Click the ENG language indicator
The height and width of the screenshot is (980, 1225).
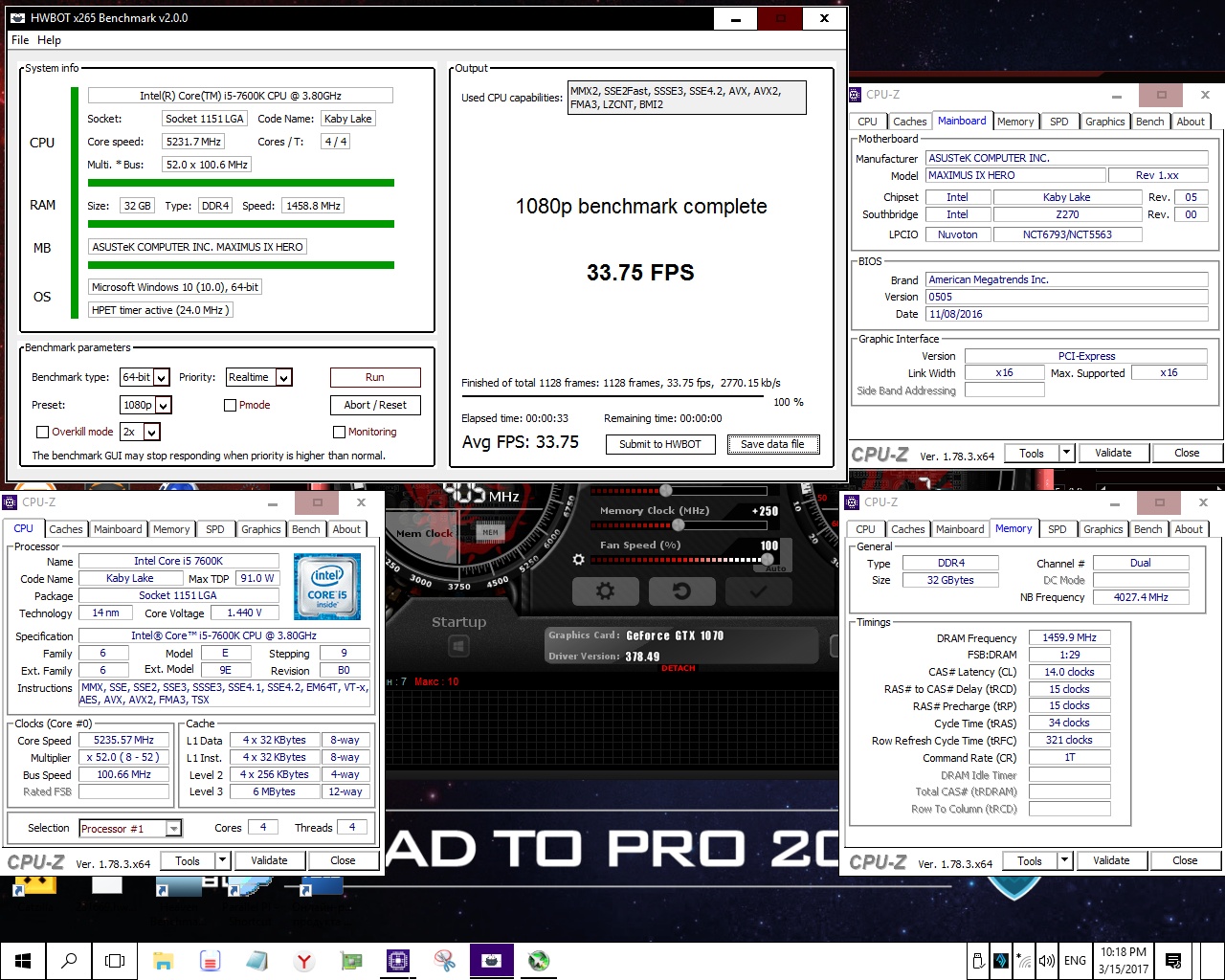point(1075,961)
